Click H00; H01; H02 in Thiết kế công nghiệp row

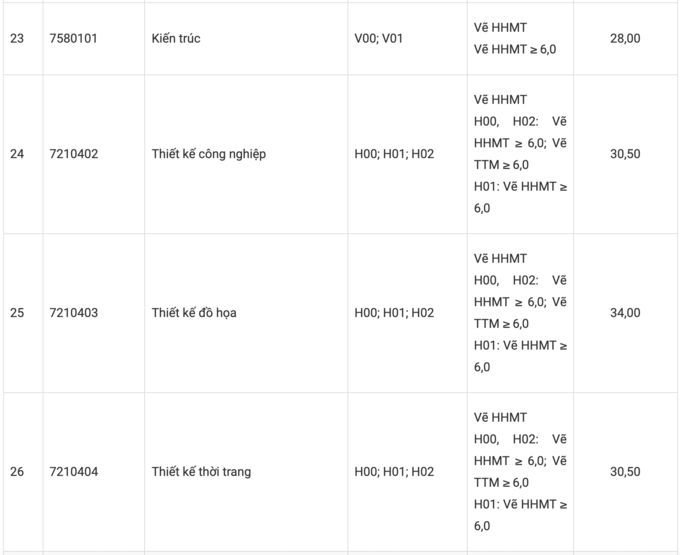[394, 154]
